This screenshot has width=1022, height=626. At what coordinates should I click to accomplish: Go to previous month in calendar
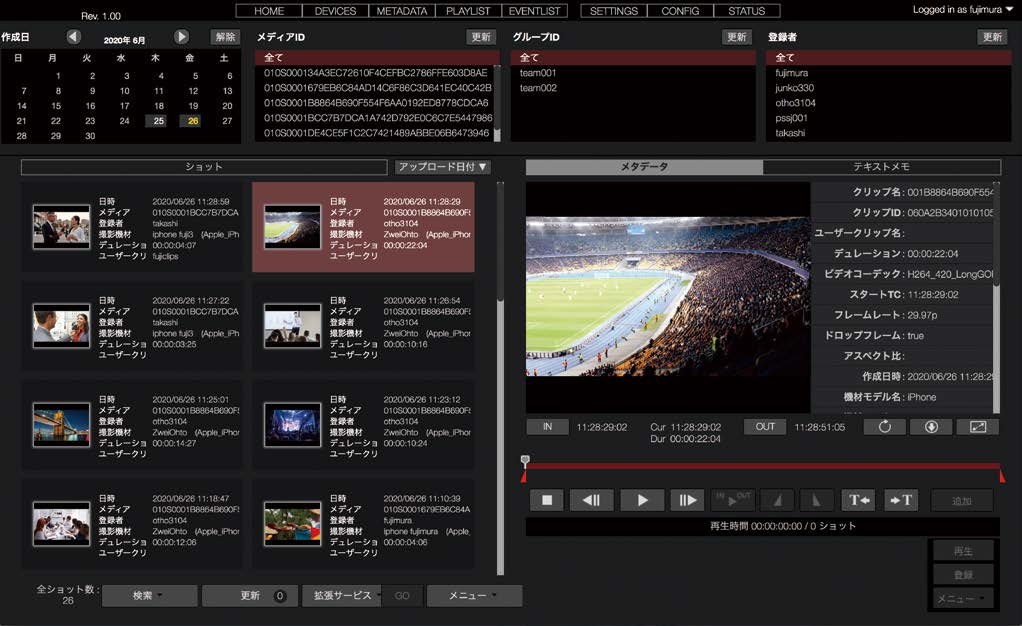click(x=74, y=37)
